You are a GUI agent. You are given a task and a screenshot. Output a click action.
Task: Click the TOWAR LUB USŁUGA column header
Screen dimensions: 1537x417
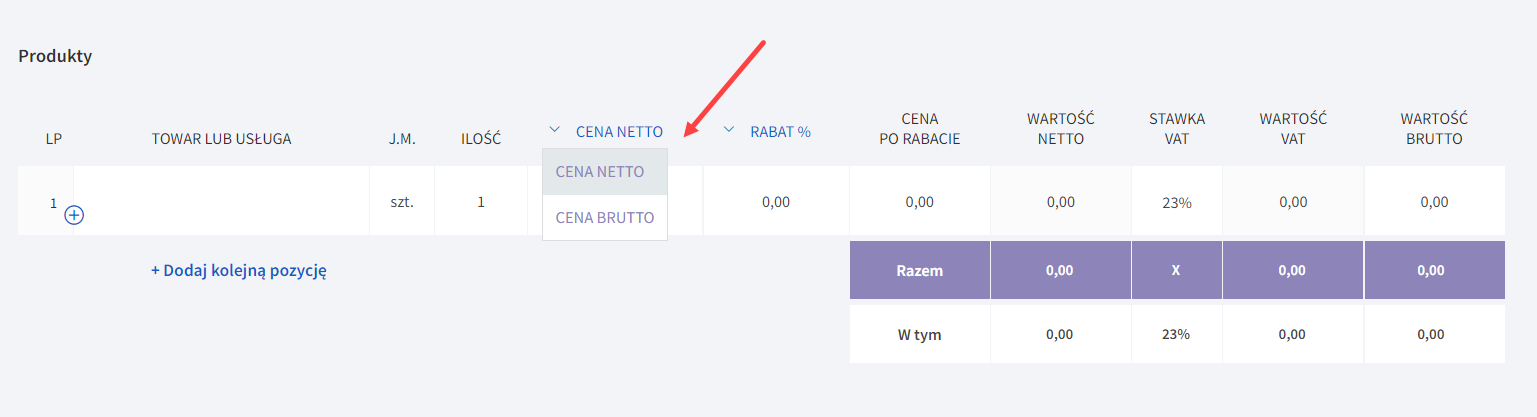point(221,139)
